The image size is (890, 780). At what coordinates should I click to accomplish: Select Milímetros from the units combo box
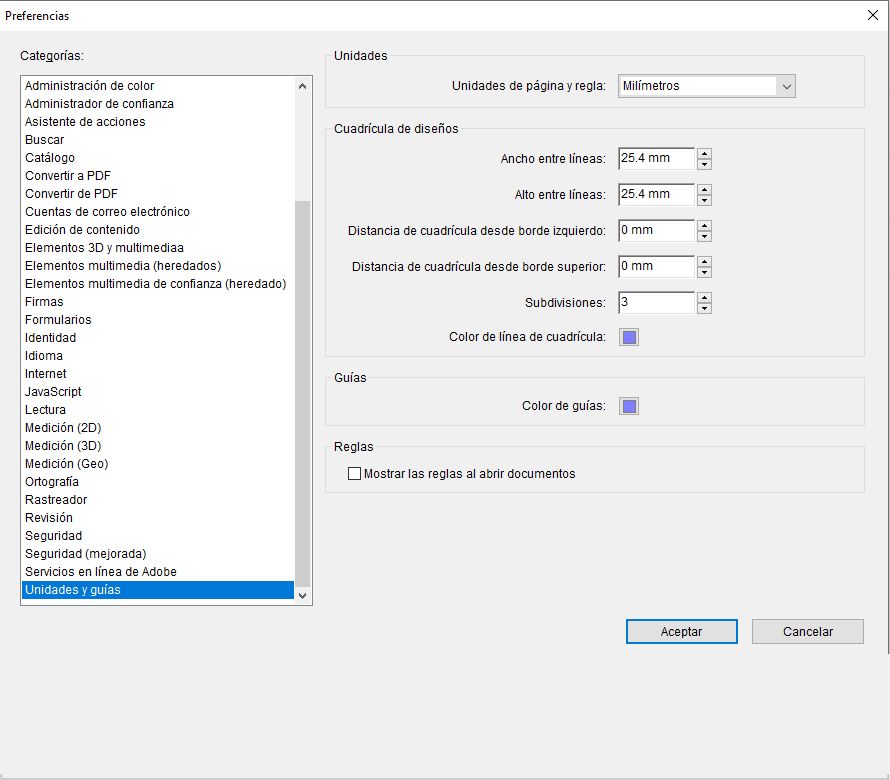[x=700, y=86]
